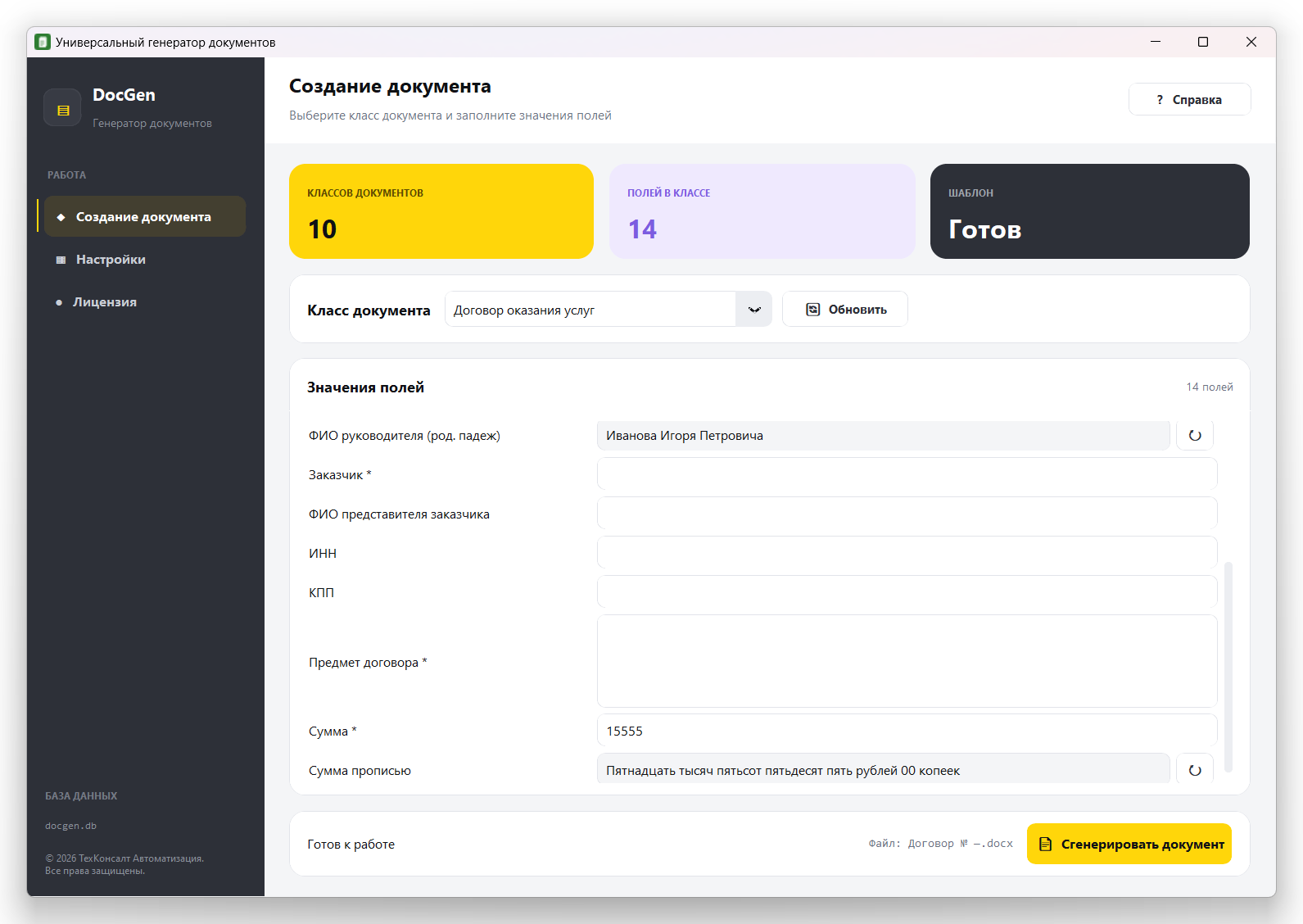Click the diamond icon next to Создание документа
Screen dimensions: 1303x924
click(61, 217)
